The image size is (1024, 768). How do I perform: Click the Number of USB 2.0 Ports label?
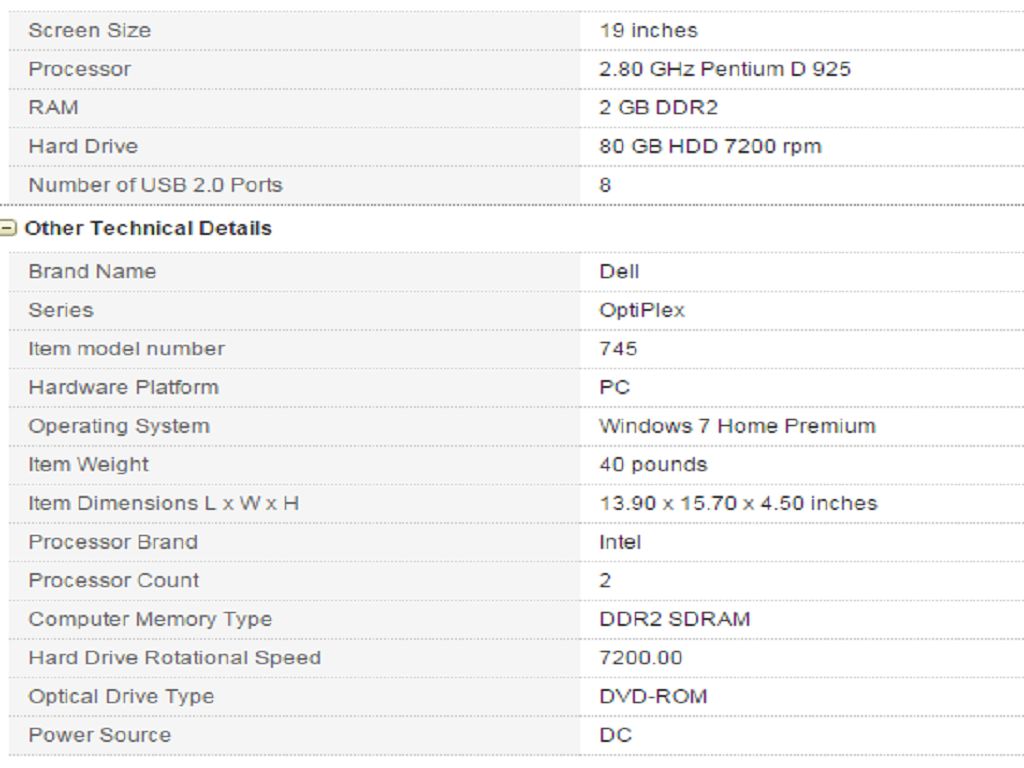click(x=155, y=185)
